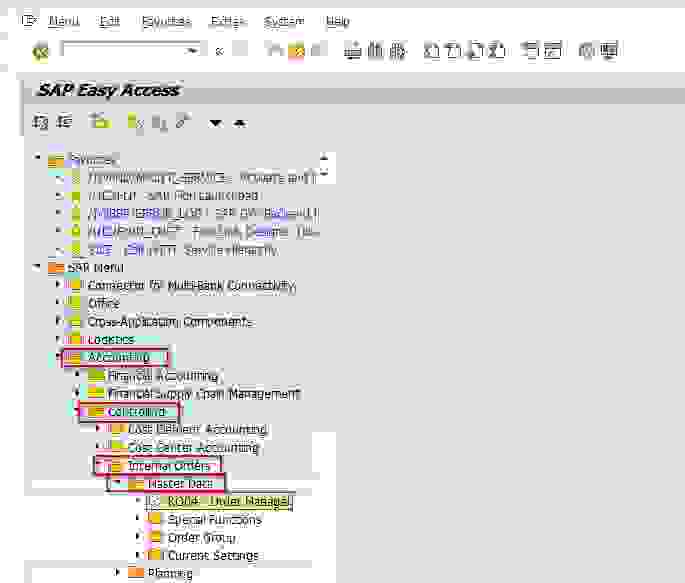685x583 pixels.
Task: Click the yellow Exit icon
Action: 296,51
